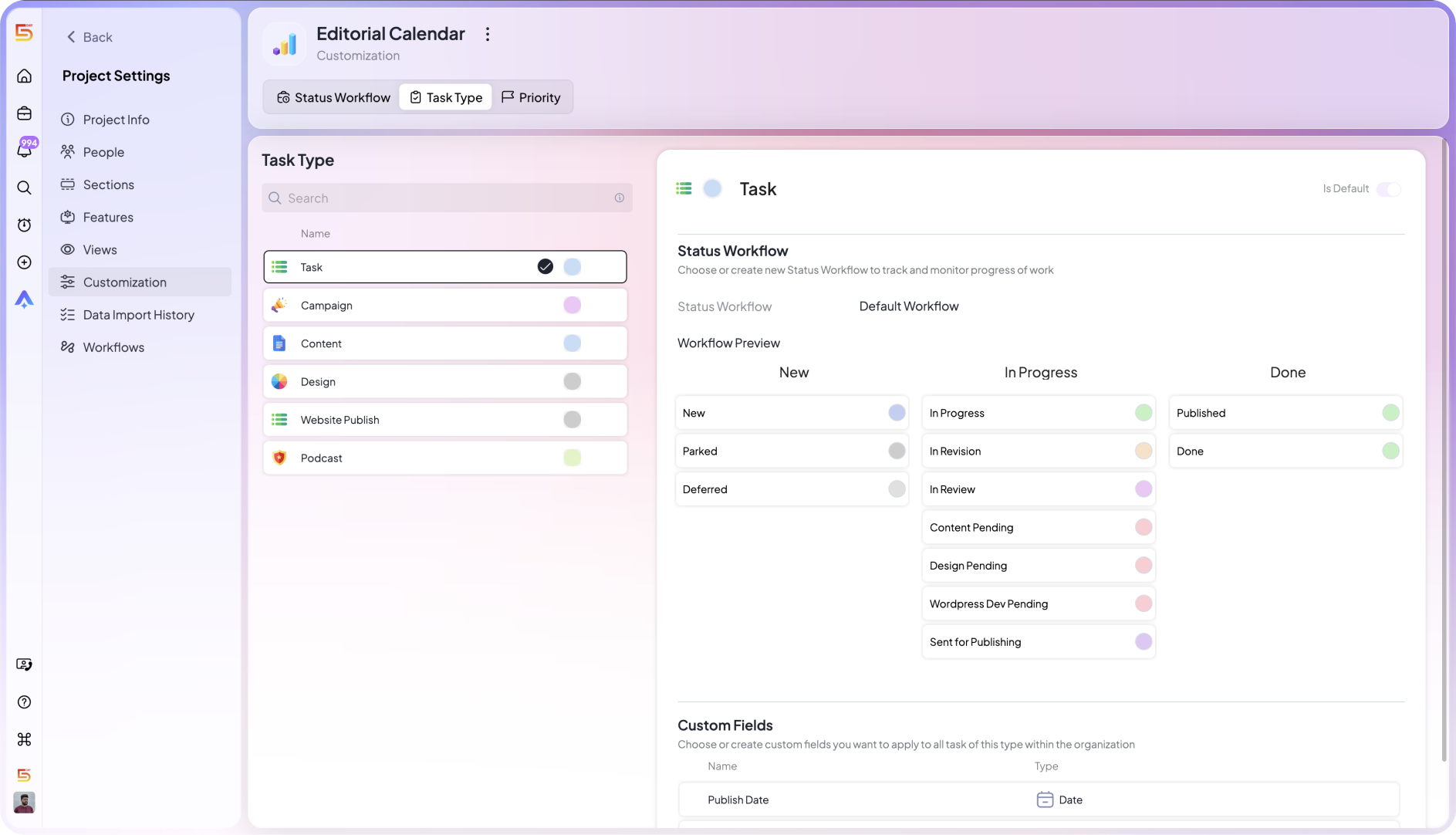This screenshot has width=1456, height=835.
Task: Click the Published status card
Action: click(x=1285, y=413)
